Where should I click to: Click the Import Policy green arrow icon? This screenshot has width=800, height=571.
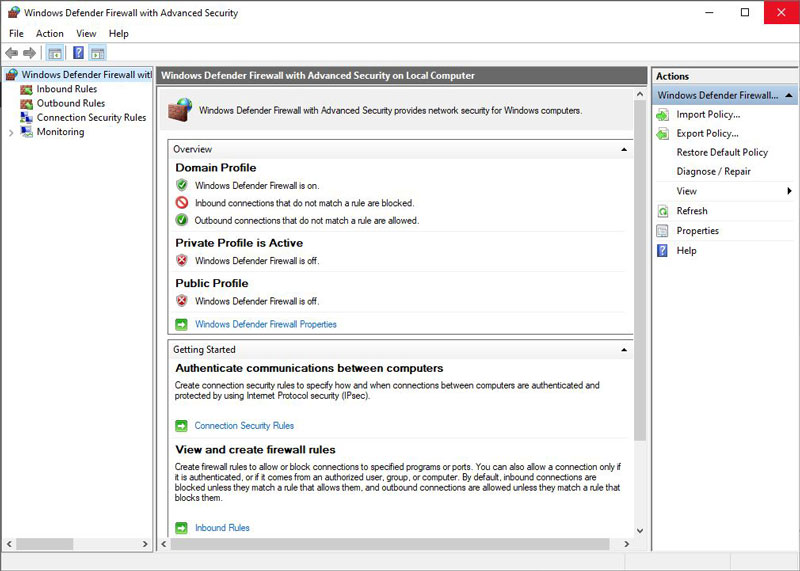pos(662,115)
